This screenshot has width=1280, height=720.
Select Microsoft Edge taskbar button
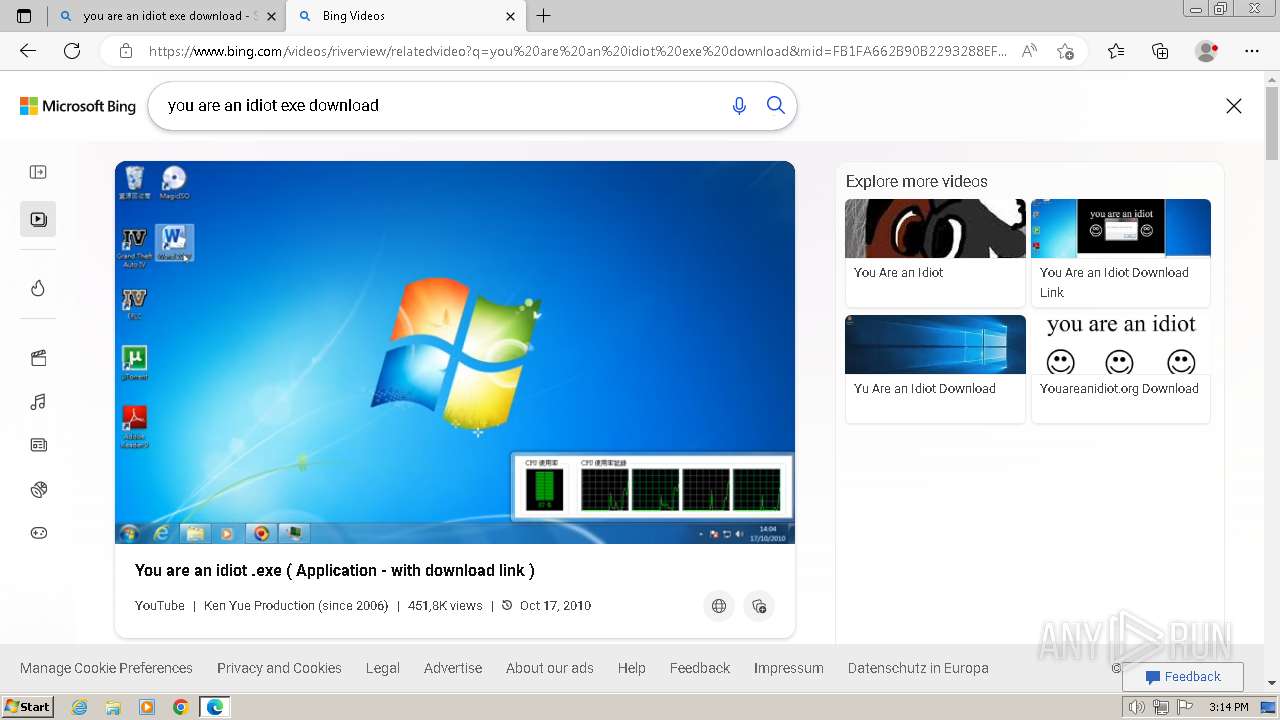tap(215, 707)
